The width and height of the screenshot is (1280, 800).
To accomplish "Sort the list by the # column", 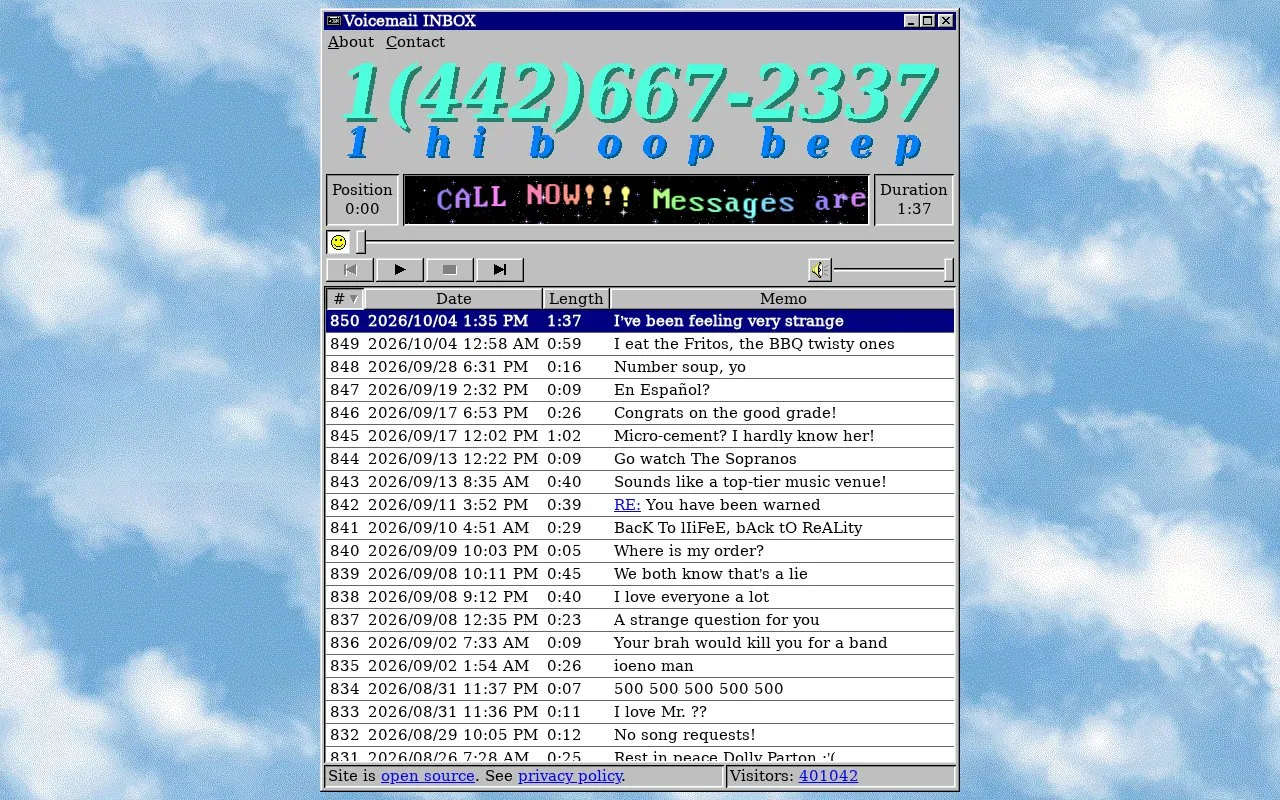I will [x=345, y=298].
